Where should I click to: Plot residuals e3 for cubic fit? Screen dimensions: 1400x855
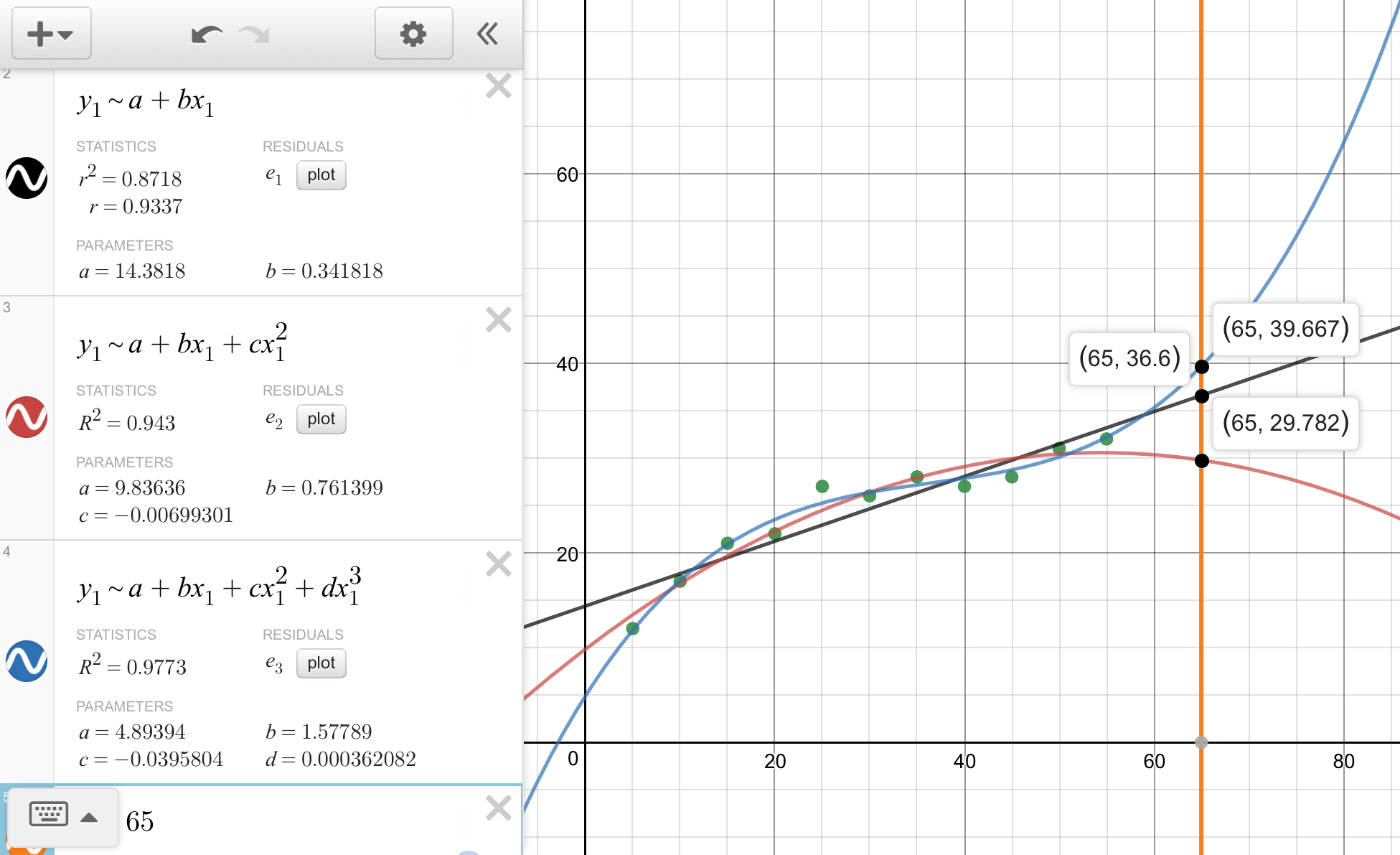click(321, 663)
